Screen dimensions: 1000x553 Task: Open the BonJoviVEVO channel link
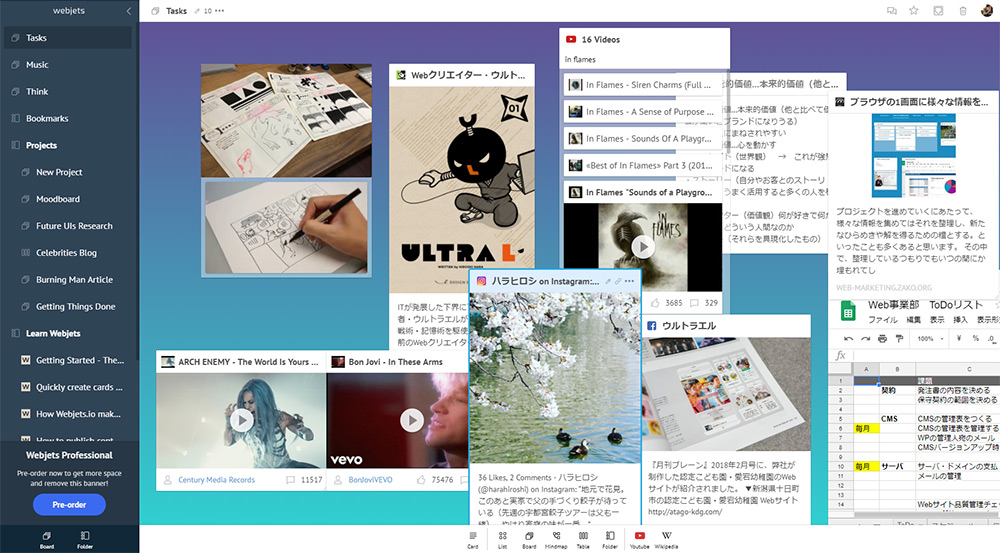pyautogui.click(x=371, y=480)
